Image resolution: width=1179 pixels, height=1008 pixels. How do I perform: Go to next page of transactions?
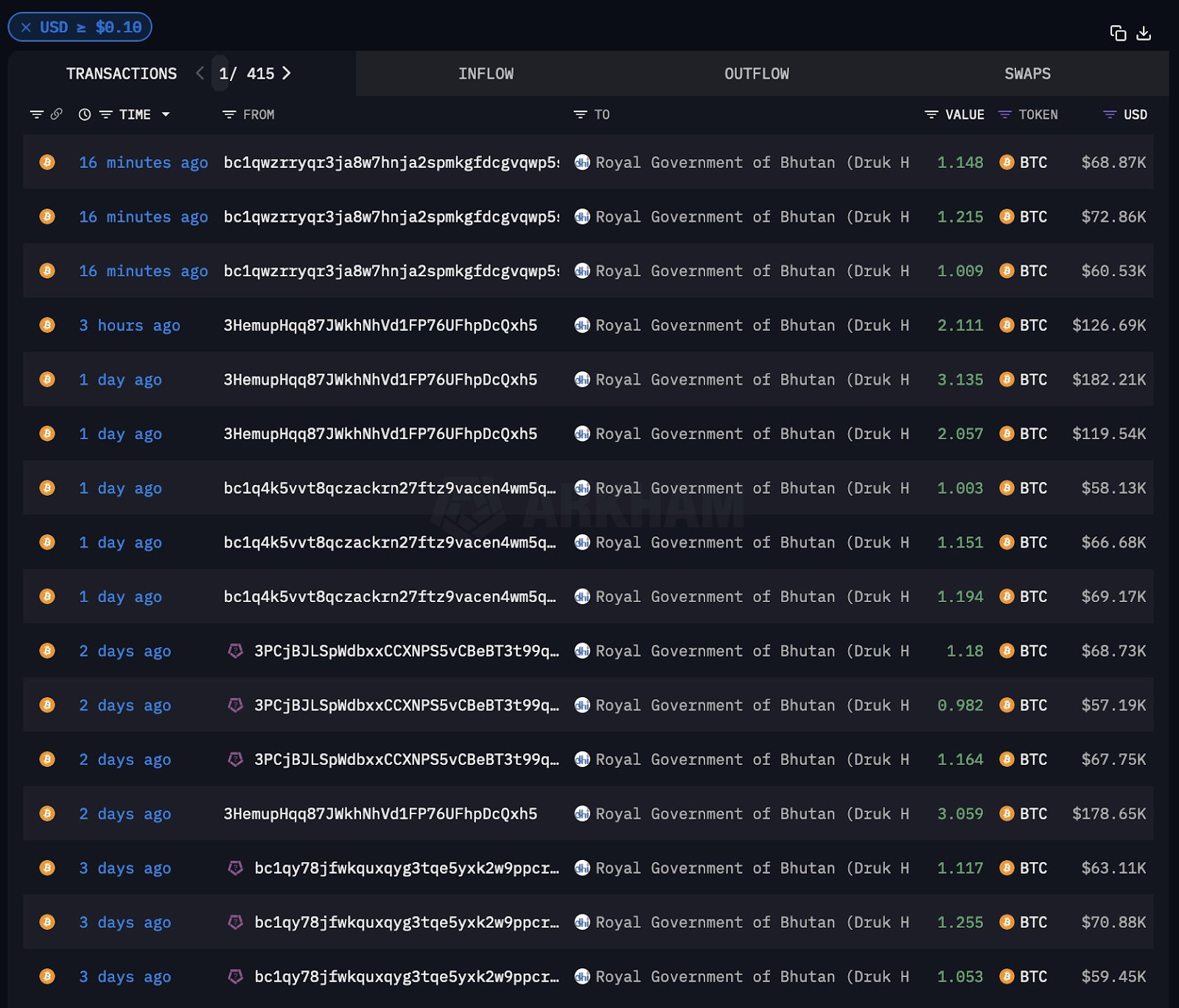287,73
